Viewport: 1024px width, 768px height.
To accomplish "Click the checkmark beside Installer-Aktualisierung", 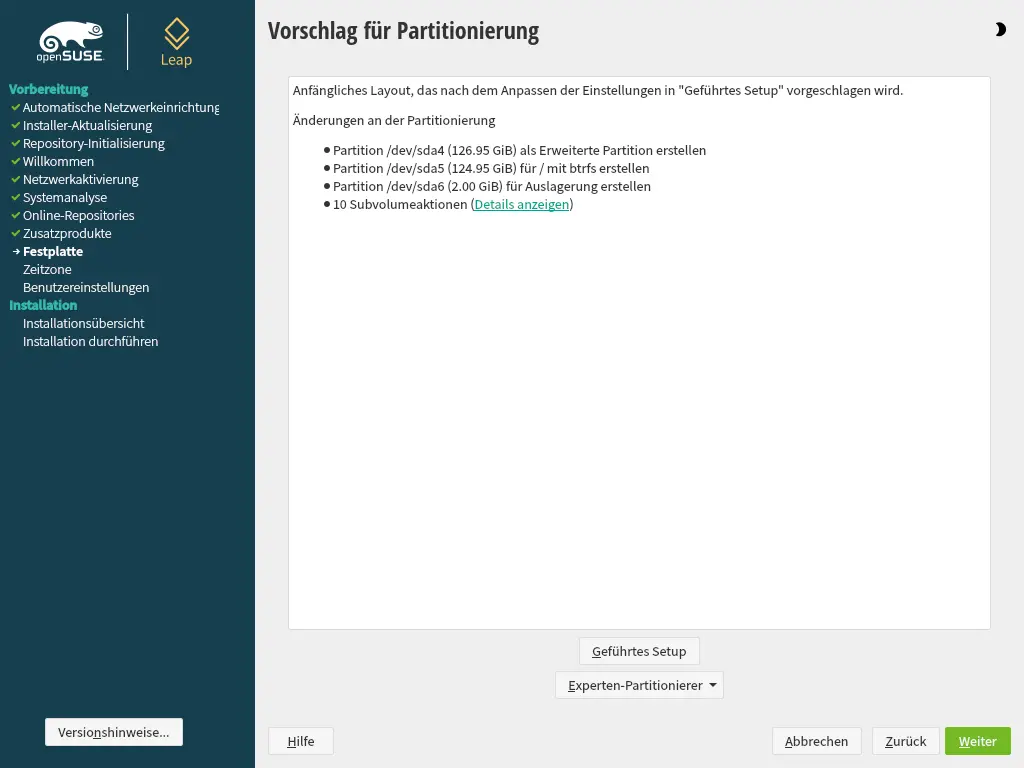I will (x=14, y=125).
